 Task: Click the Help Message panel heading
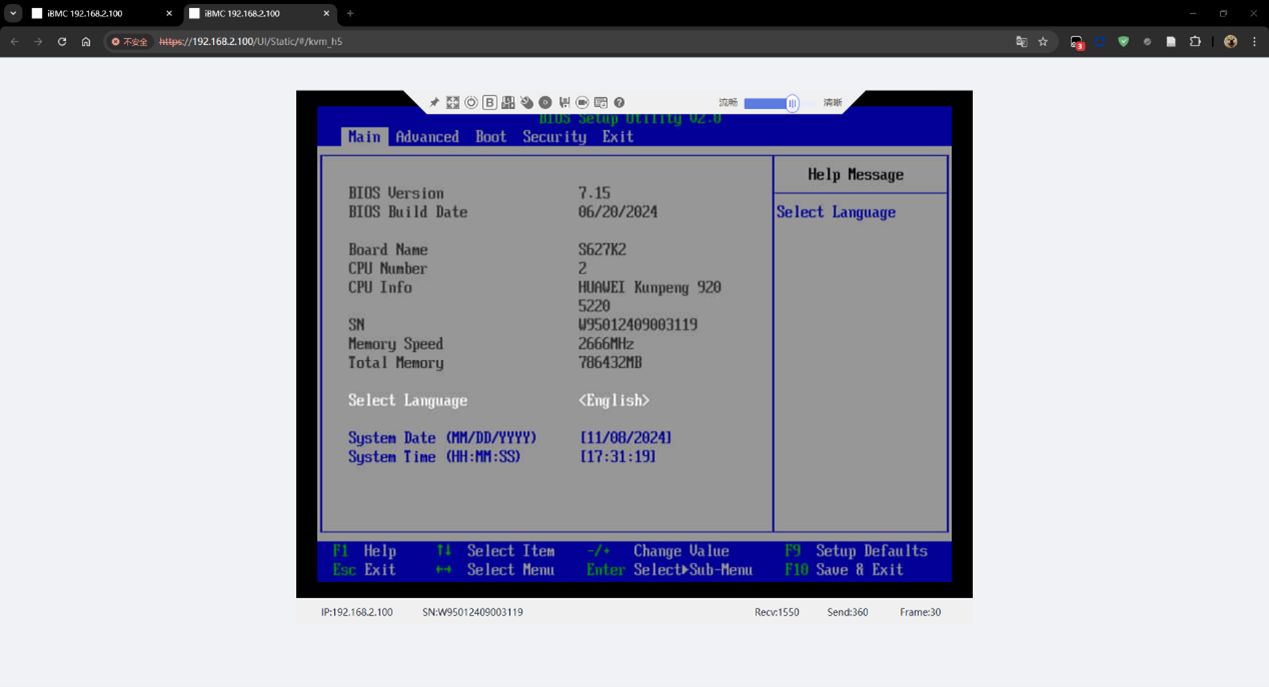click(856, 174)
